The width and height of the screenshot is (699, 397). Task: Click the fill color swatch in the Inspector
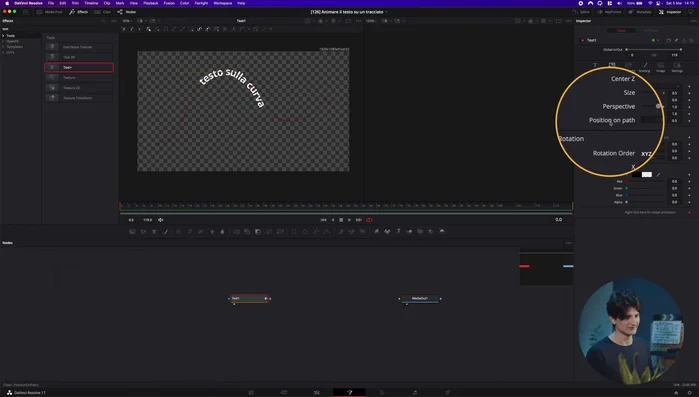[642, 175]
